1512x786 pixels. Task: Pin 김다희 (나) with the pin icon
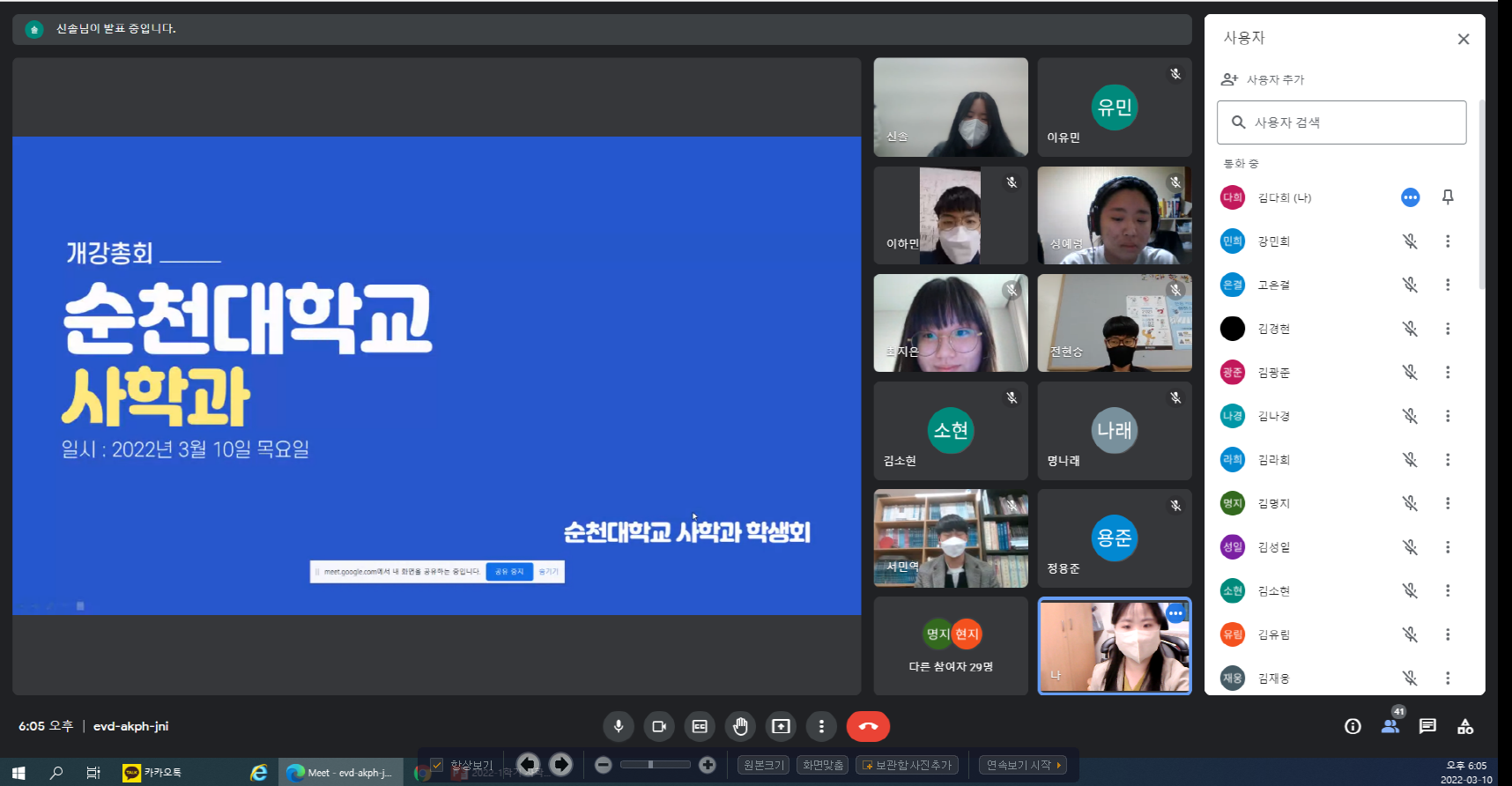(1448, 197)
